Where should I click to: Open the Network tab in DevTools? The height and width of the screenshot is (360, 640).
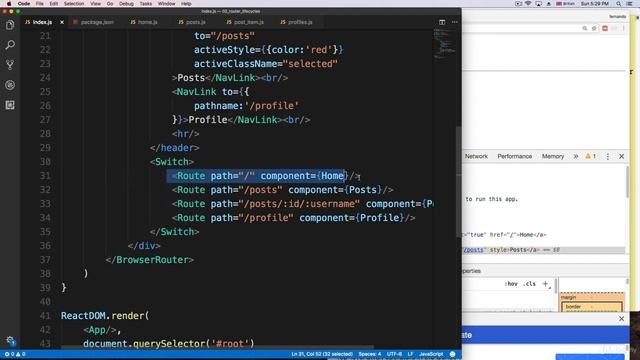[x=476, y=156]
